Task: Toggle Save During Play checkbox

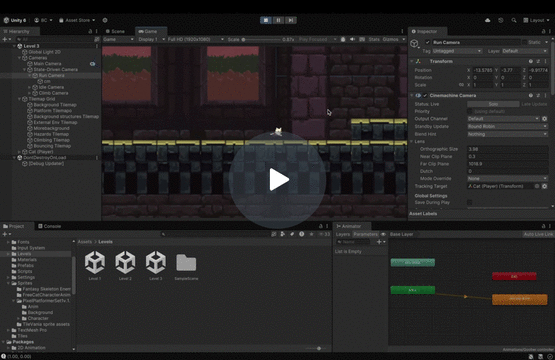Action: [x=469, y=202]
